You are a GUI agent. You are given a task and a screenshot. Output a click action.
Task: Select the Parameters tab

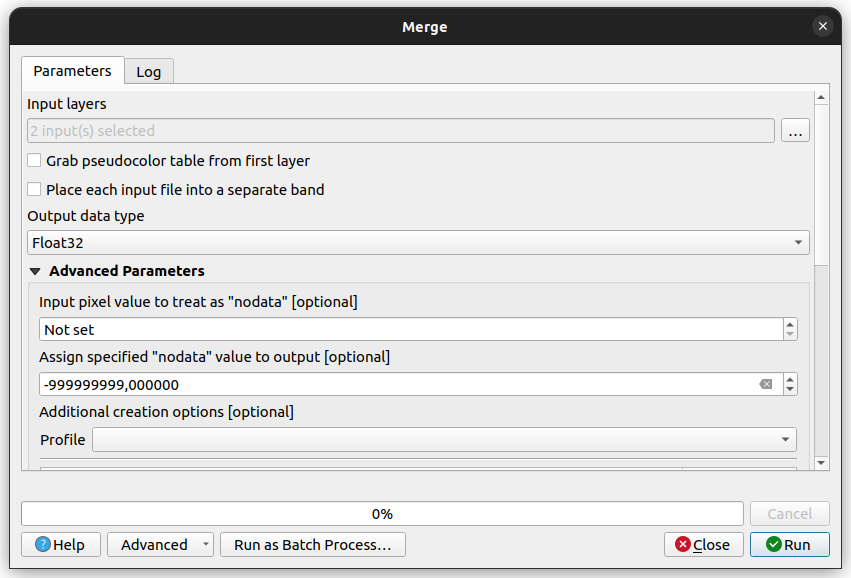click(x=73, y=71)
